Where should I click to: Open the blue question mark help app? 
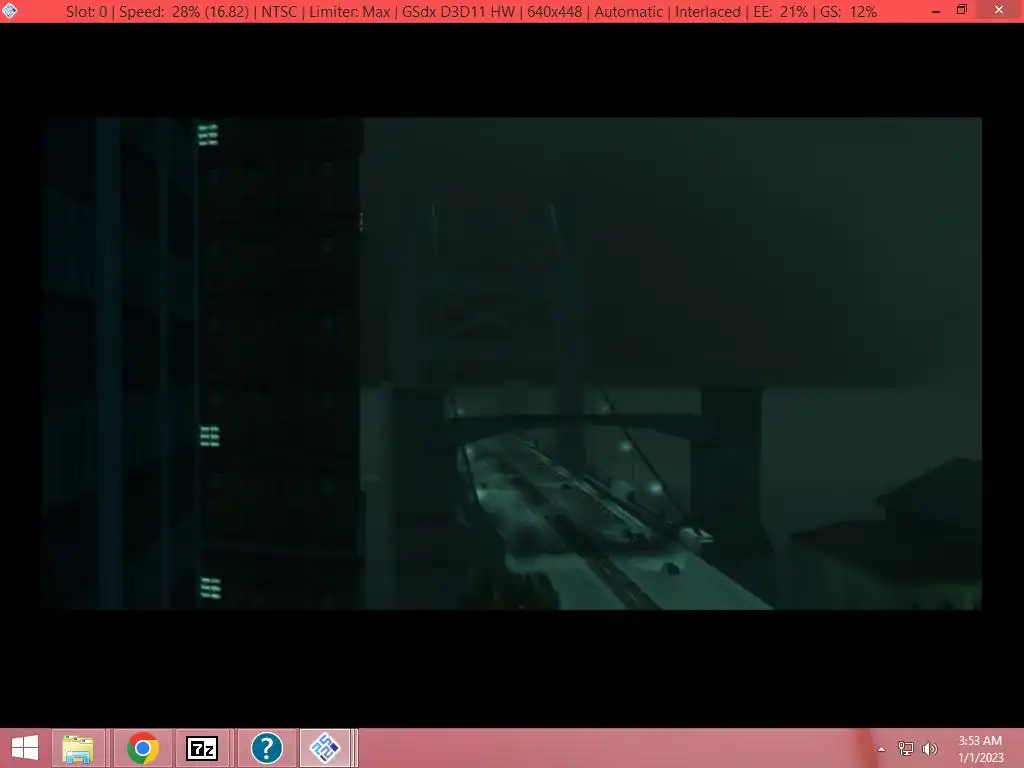point(266,748)
